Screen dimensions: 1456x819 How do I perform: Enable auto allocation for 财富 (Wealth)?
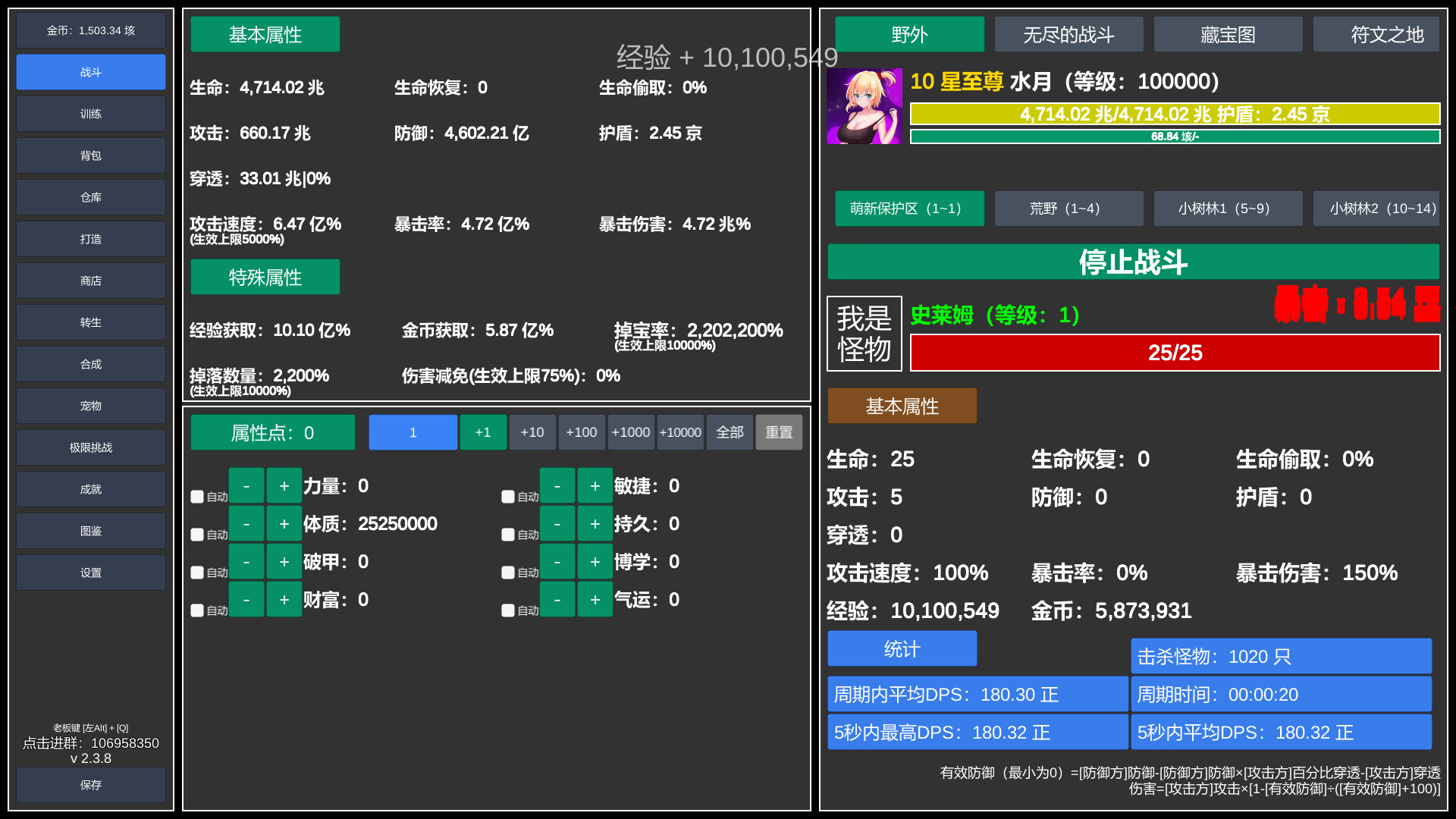pos(197,610)
